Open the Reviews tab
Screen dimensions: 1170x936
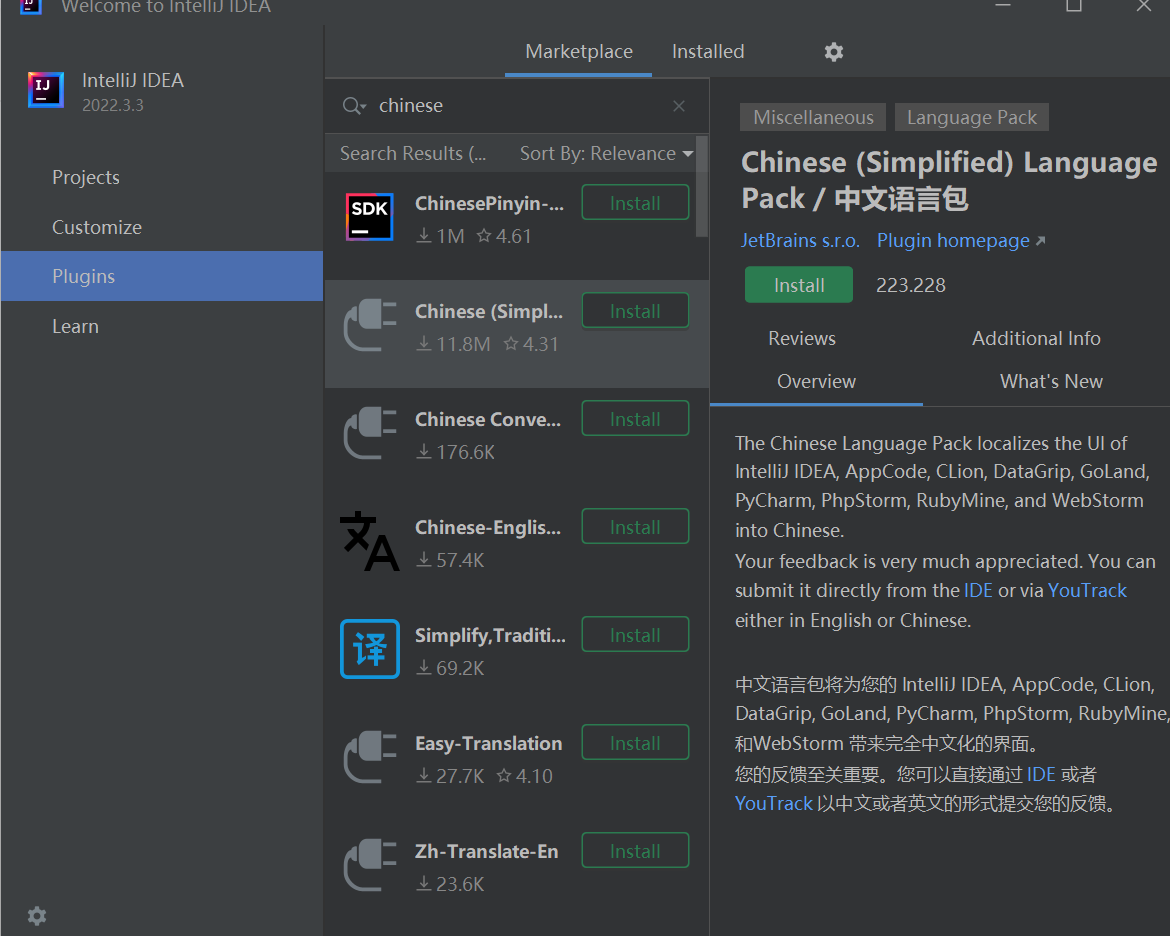801,338
